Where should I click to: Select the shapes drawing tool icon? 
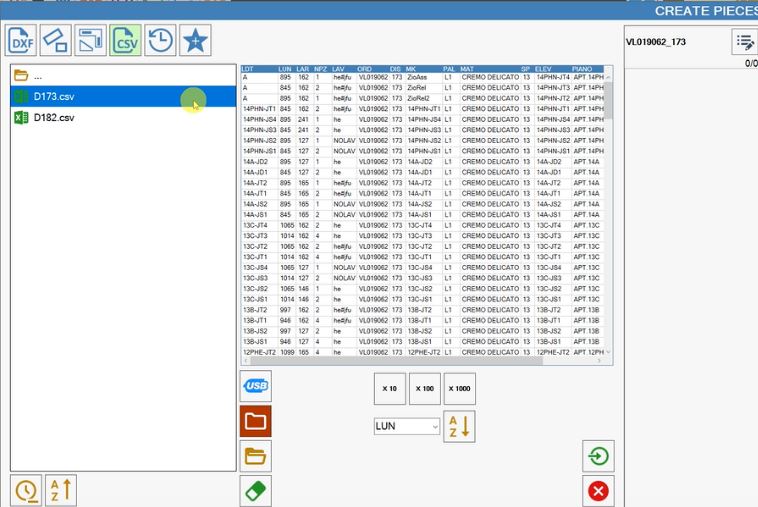point(56,40)
